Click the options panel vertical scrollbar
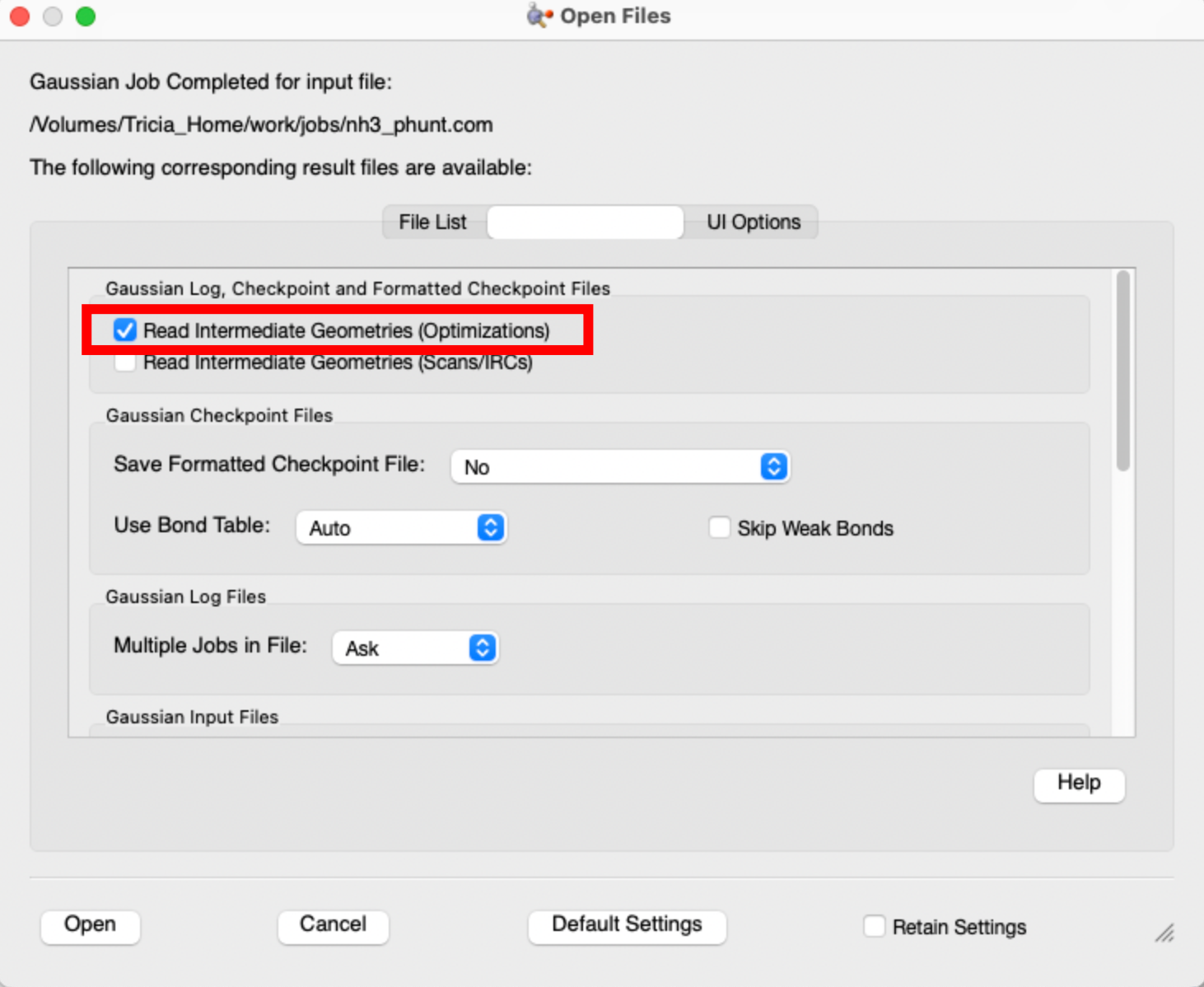The image size is (1204, 987). (1123, 371)
